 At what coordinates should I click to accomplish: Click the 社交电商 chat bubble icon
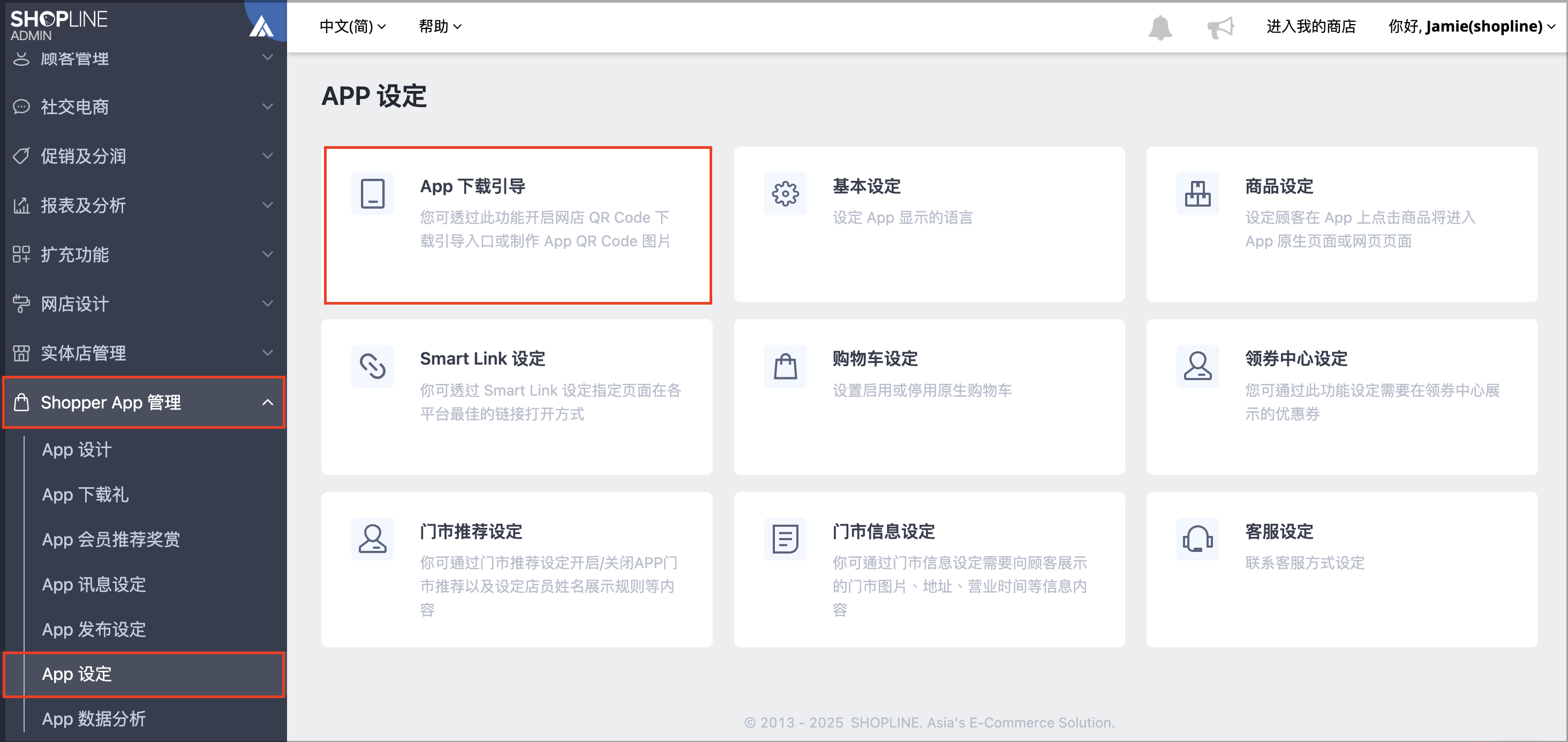click(21, 107)
